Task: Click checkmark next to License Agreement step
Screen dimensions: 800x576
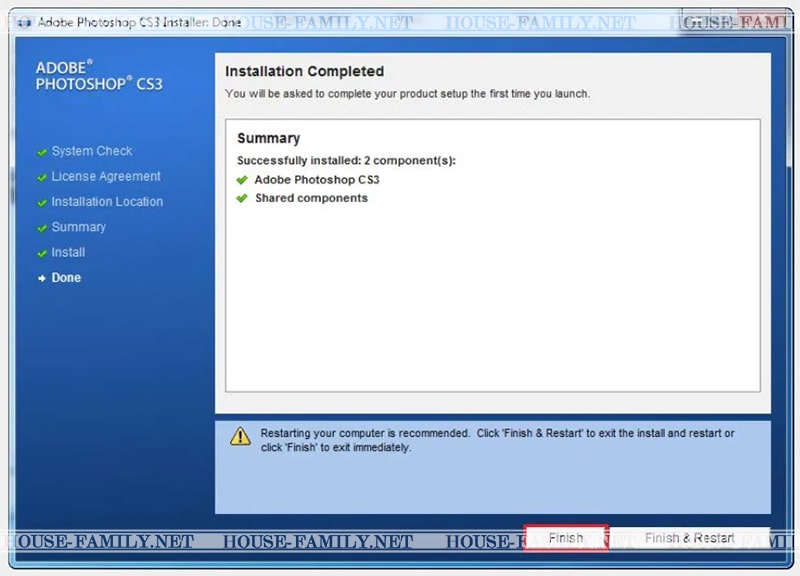Action: pos(42,177)
